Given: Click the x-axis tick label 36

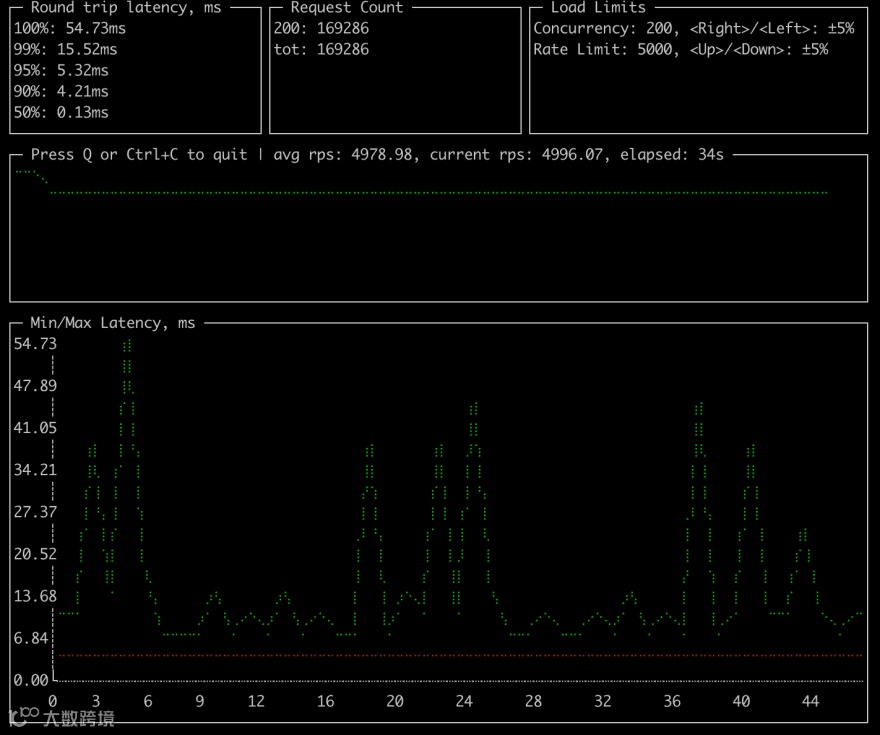Looking at the screenshot, I should [672, 701].
